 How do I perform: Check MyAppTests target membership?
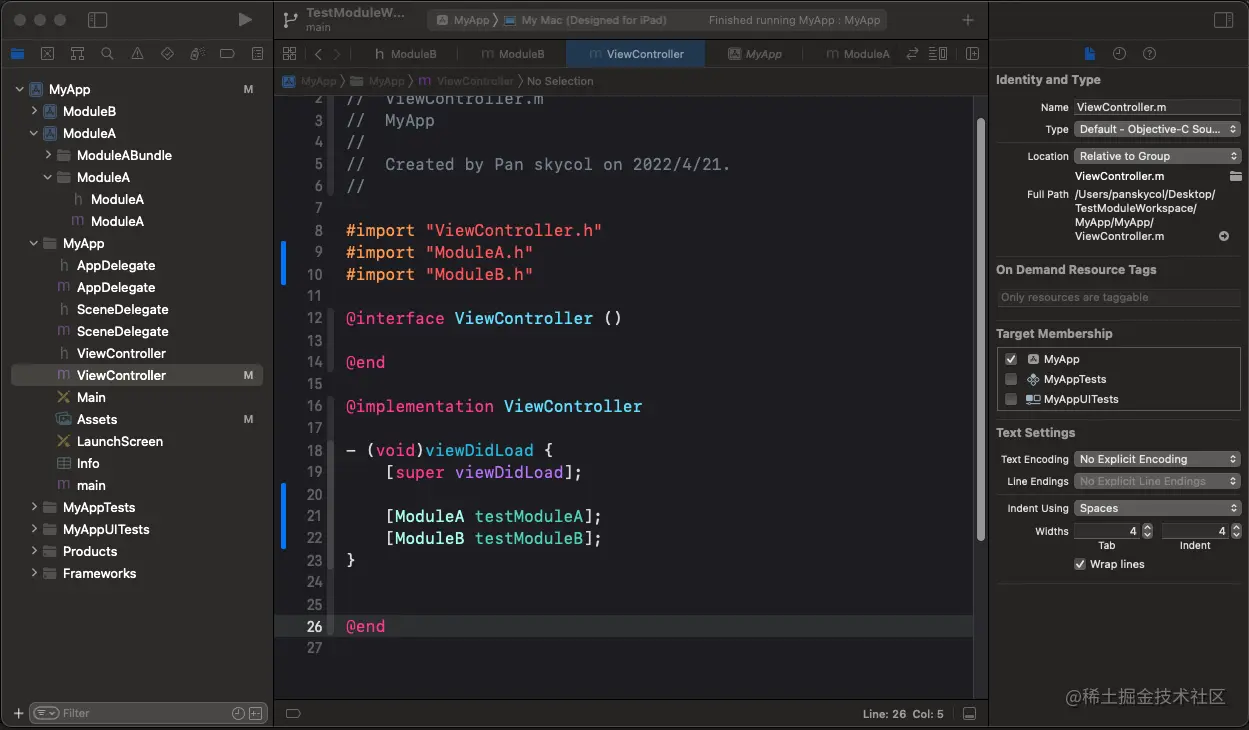pyautogui.click(x=1011, y=379)
